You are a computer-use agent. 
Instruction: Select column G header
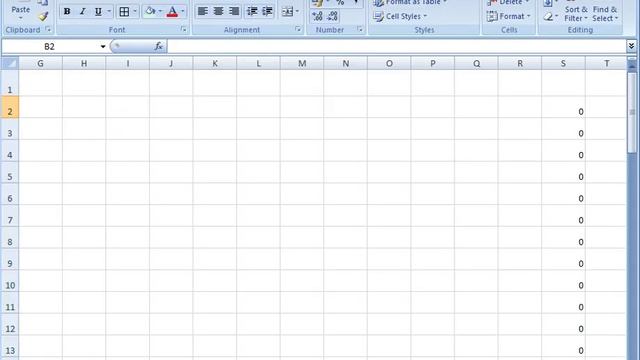[40, 63]
